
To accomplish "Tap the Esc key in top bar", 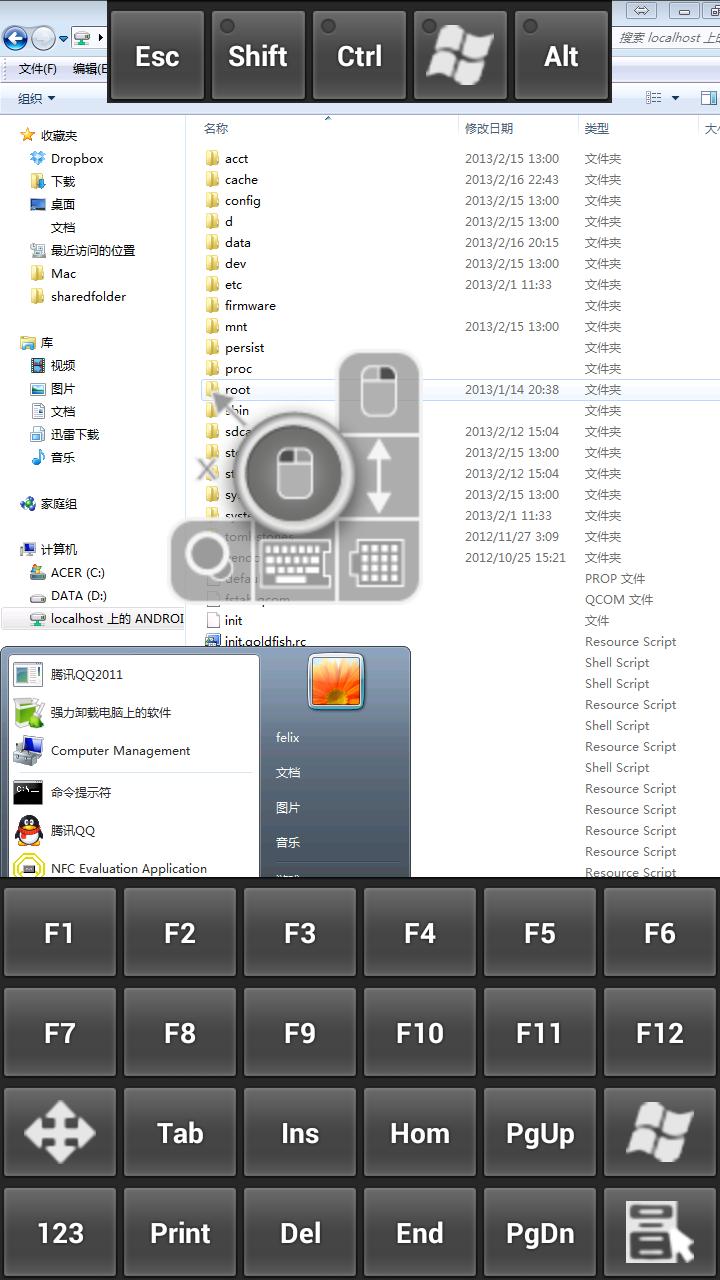I will click(157, 56).
